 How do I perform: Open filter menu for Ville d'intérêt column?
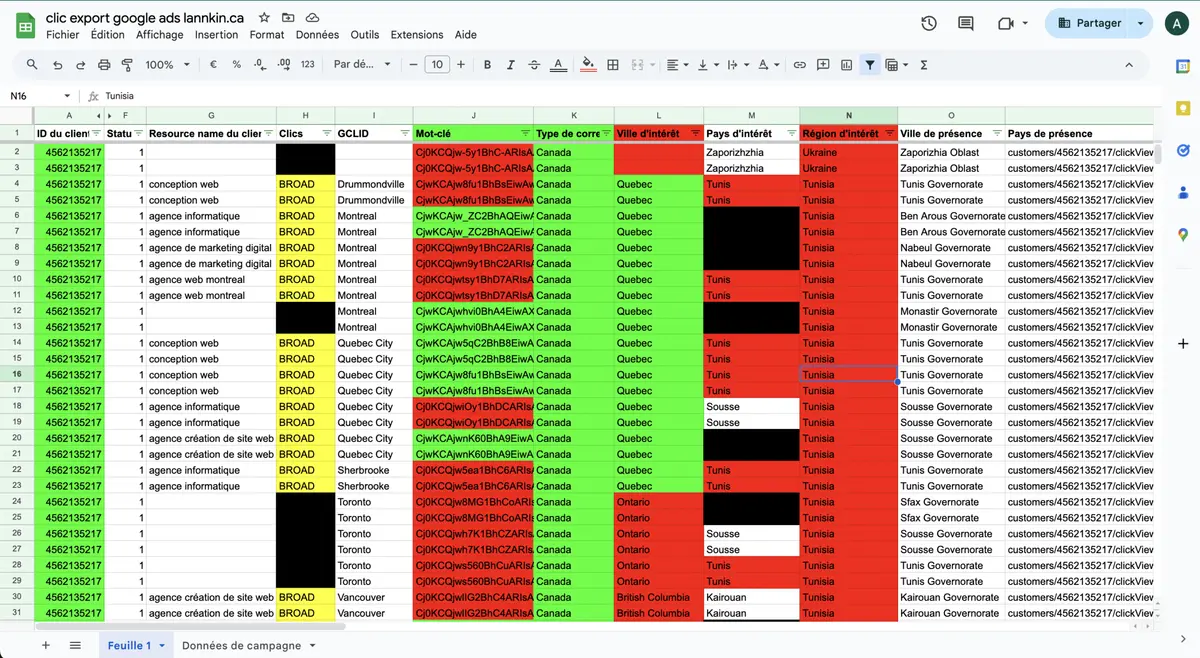pos(695,134)
